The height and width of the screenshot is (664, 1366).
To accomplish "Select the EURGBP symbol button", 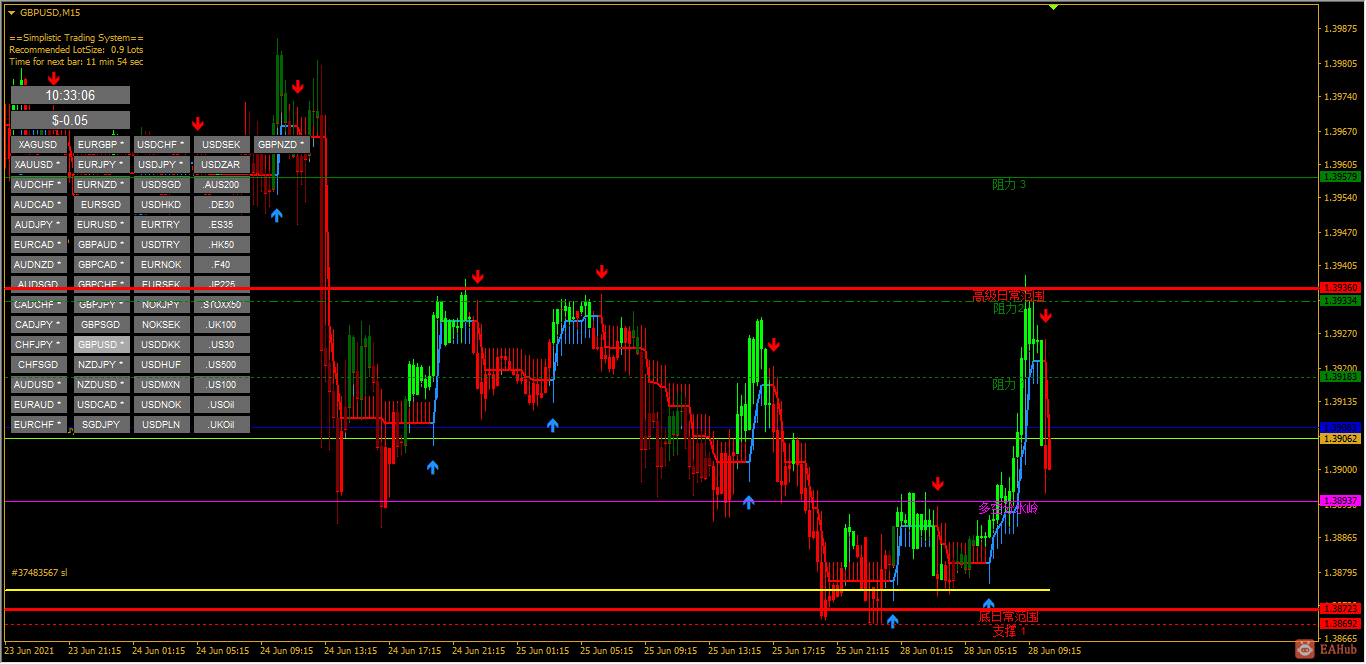I will [101, 145].
